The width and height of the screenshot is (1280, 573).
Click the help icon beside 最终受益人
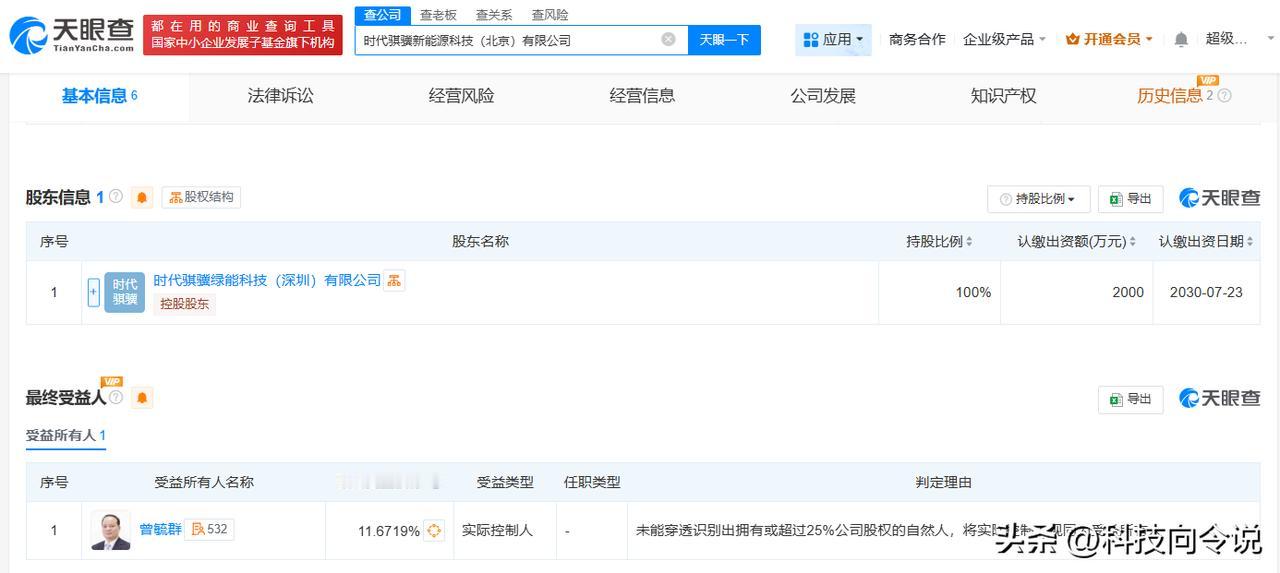click(116, 397)
